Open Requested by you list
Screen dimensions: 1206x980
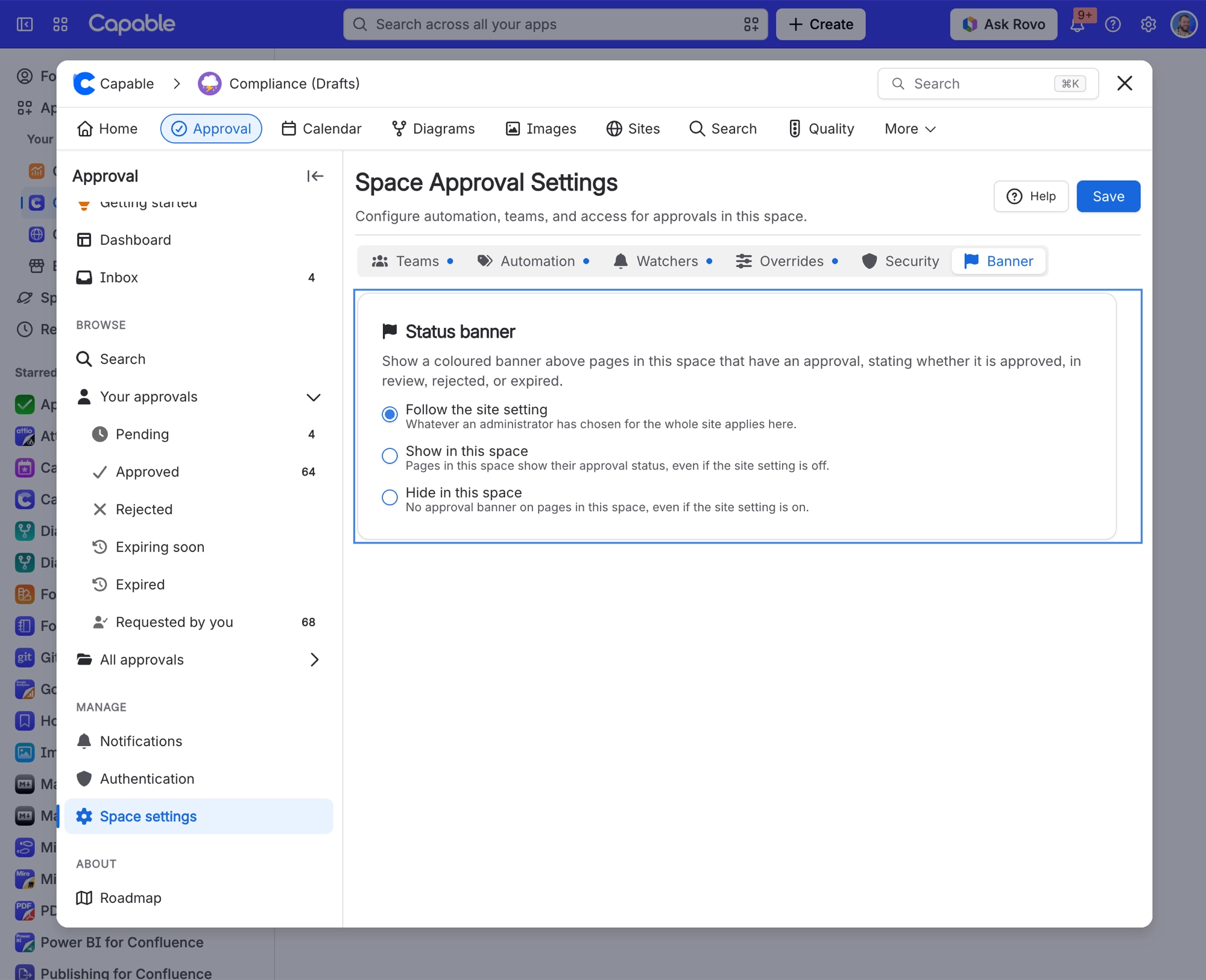[x=198, y=622]
